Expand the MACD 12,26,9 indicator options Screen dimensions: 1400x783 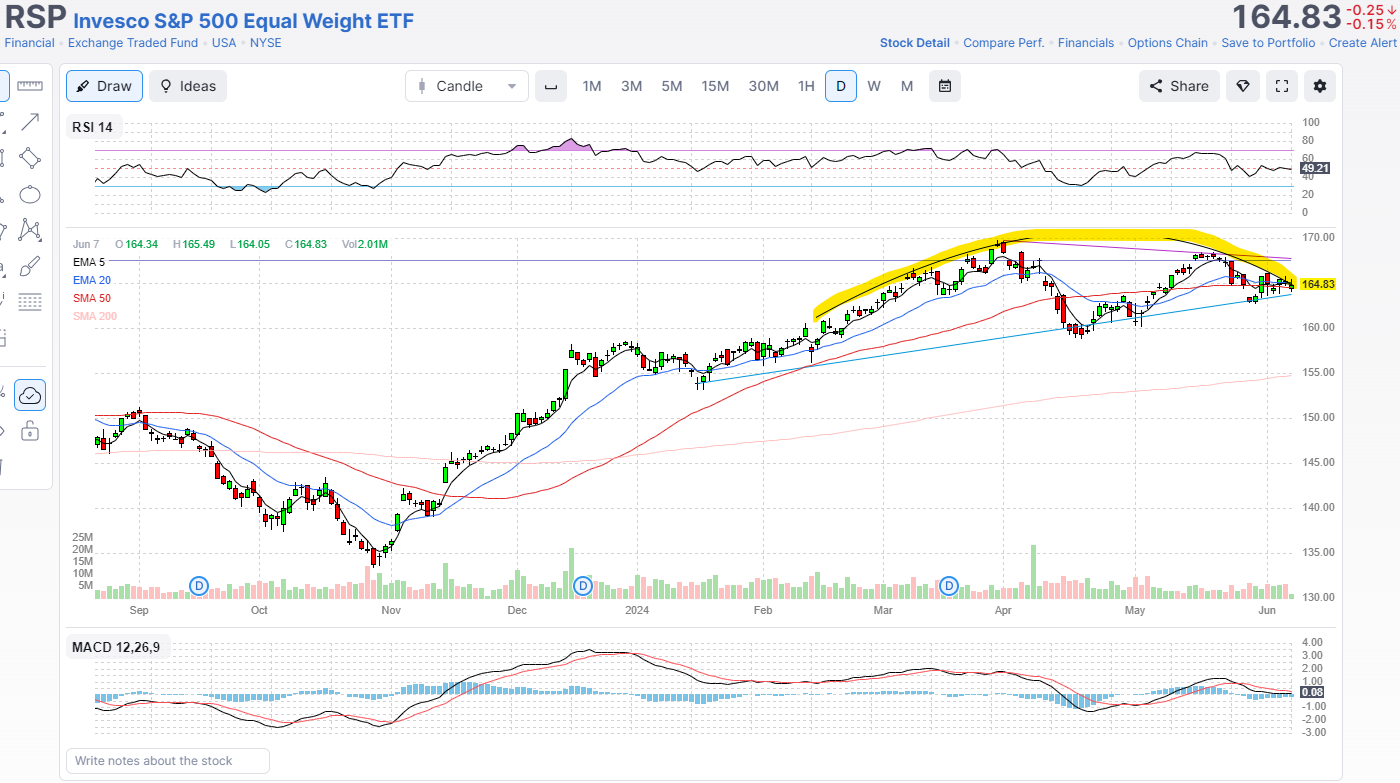click(115, 647)
